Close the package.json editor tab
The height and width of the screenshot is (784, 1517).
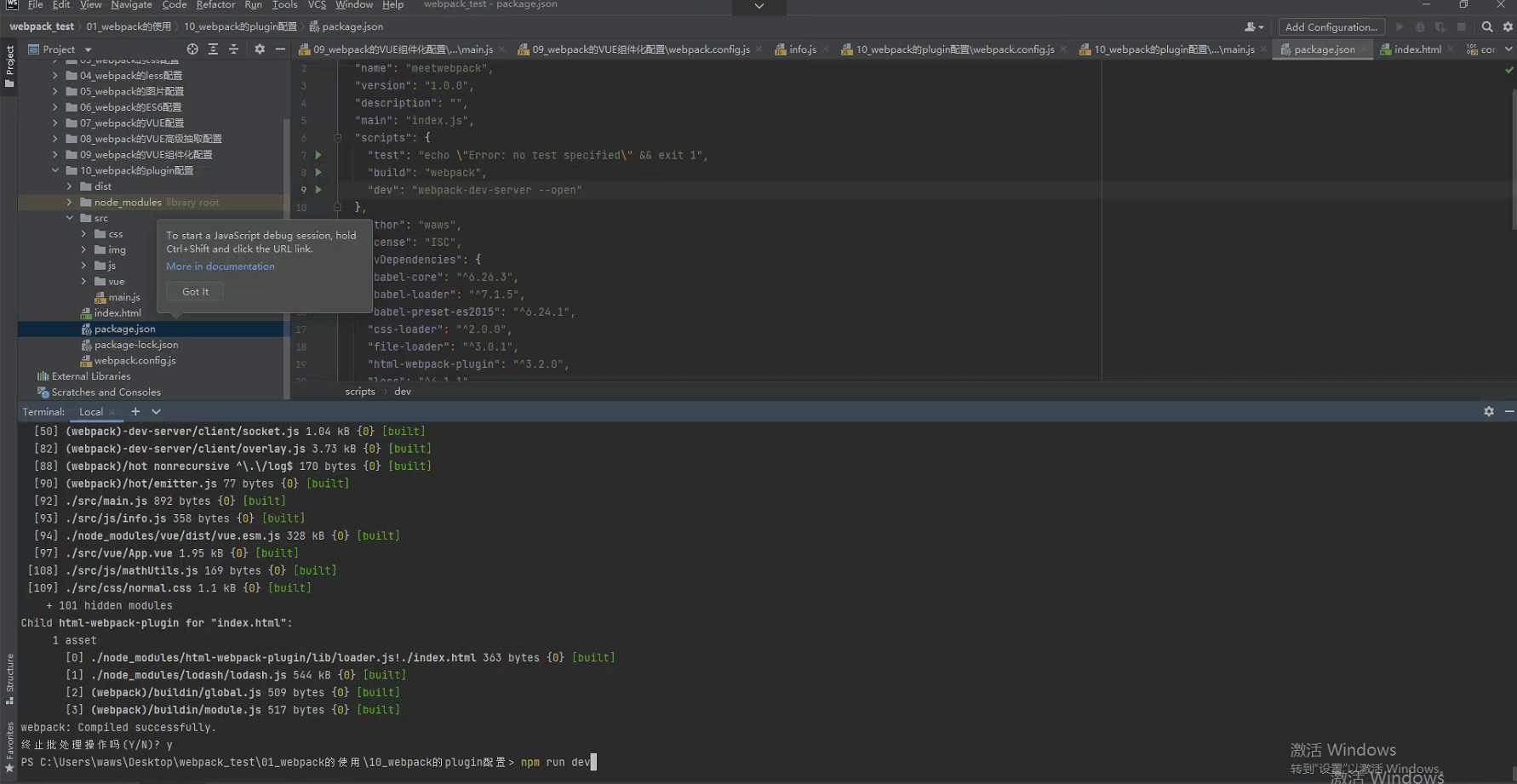click(x=1365, y=49)
